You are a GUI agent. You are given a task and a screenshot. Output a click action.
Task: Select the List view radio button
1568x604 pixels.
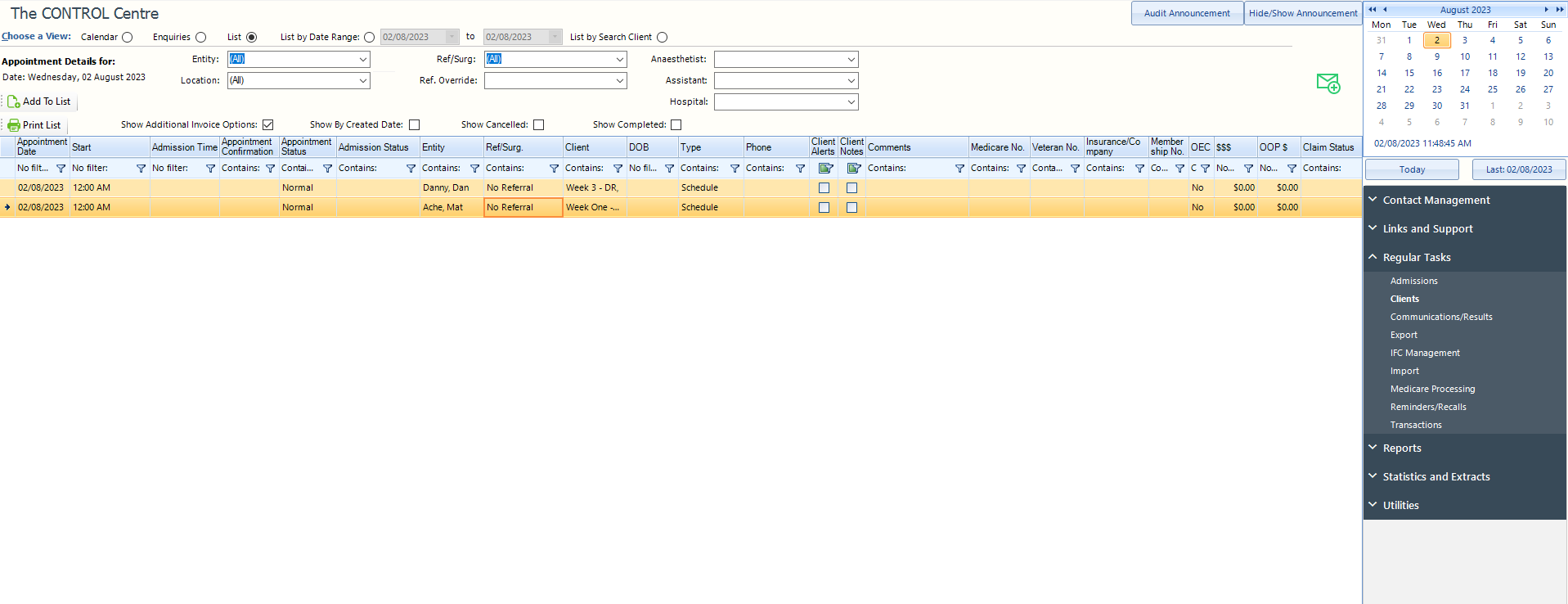click(251, 38)
